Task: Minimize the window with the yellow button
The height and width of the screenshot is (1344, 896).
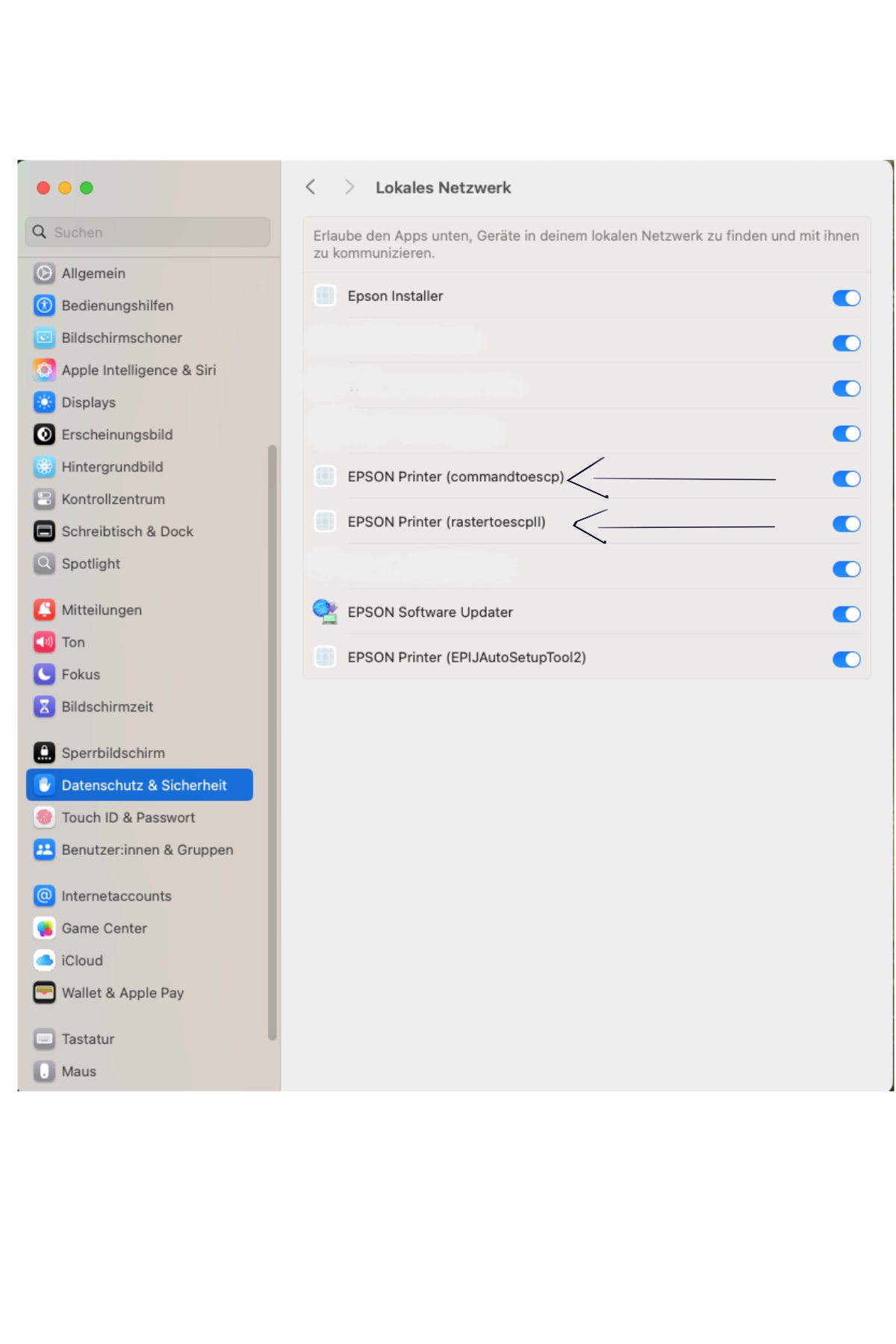Action: pos(65,188)
